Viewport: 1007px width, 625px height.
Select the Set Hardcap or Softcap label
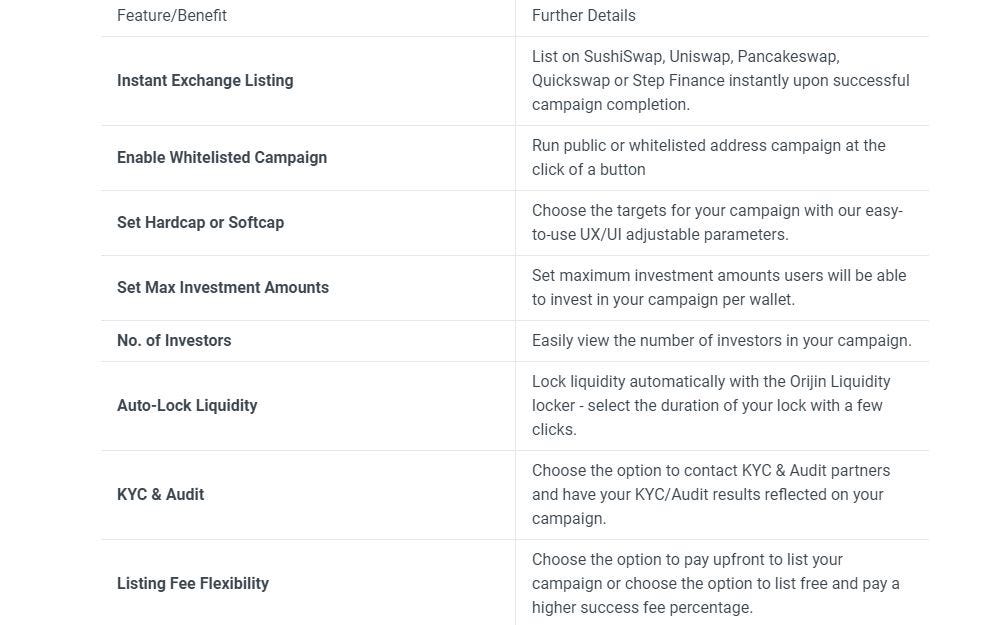(200, 222)
